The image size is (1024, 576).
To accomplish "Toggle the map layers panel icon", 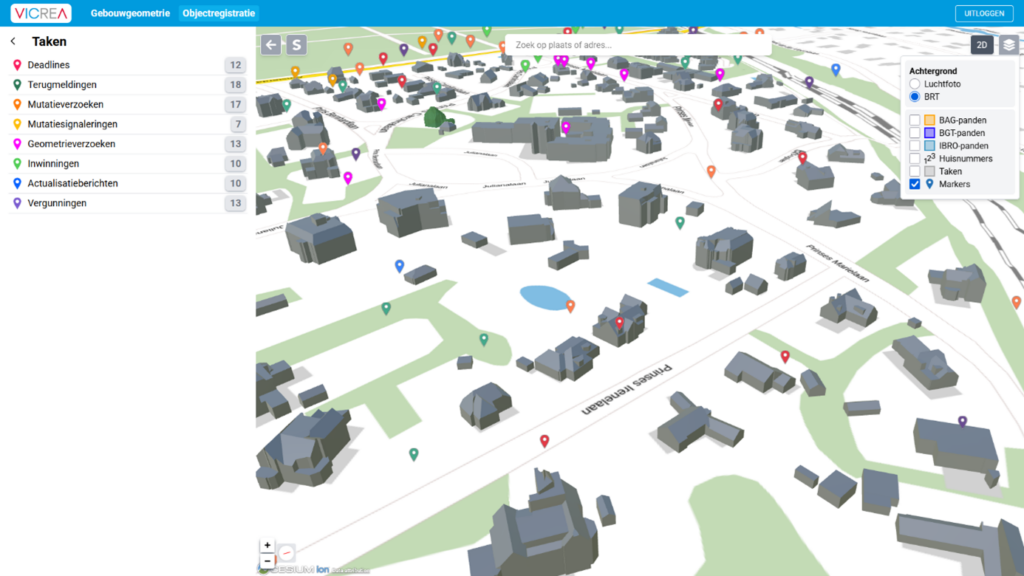I will [x=1009, y=45].
